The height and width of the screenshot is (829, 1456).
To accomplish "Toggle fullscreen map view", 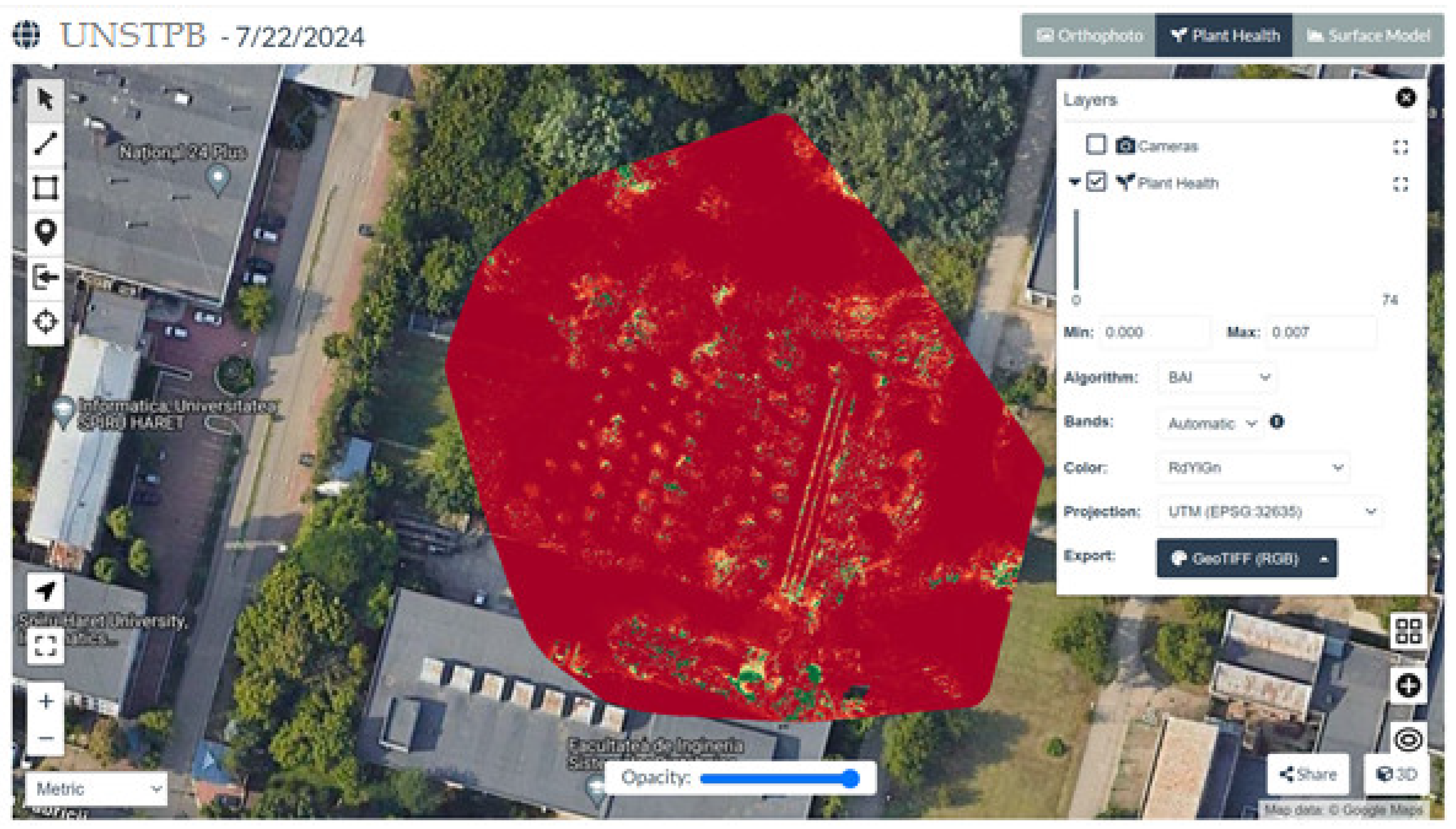I will pyautogui.click(x=45, y=645).
